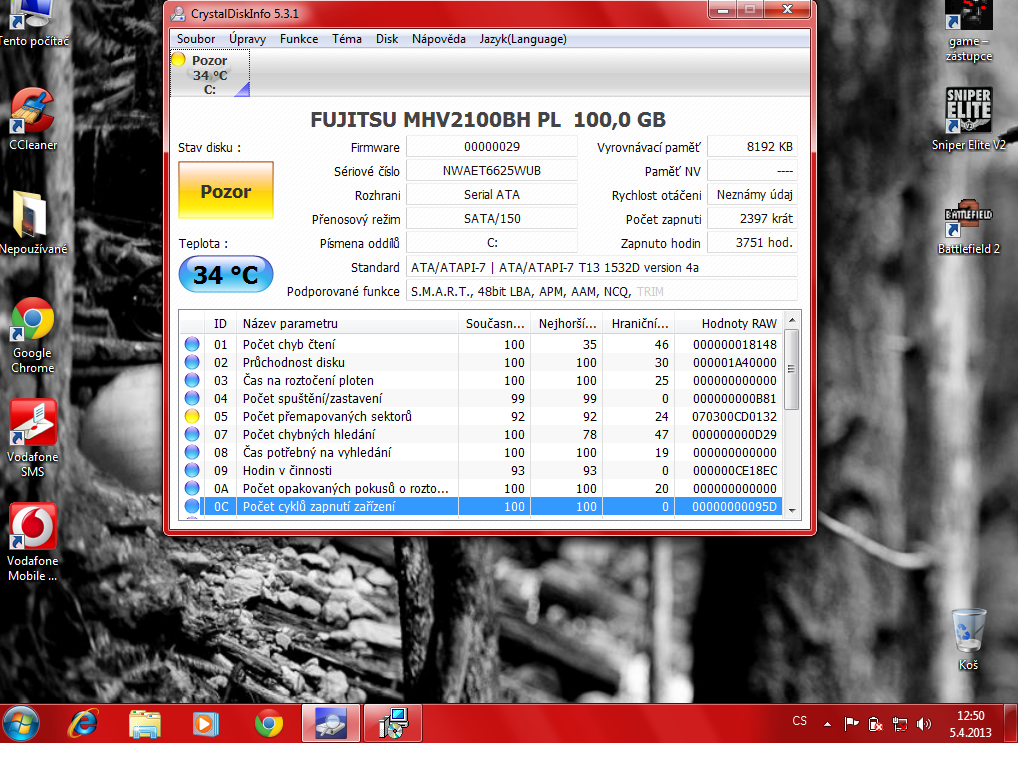Click the blue status dot for ID 02

click(192, 362)
